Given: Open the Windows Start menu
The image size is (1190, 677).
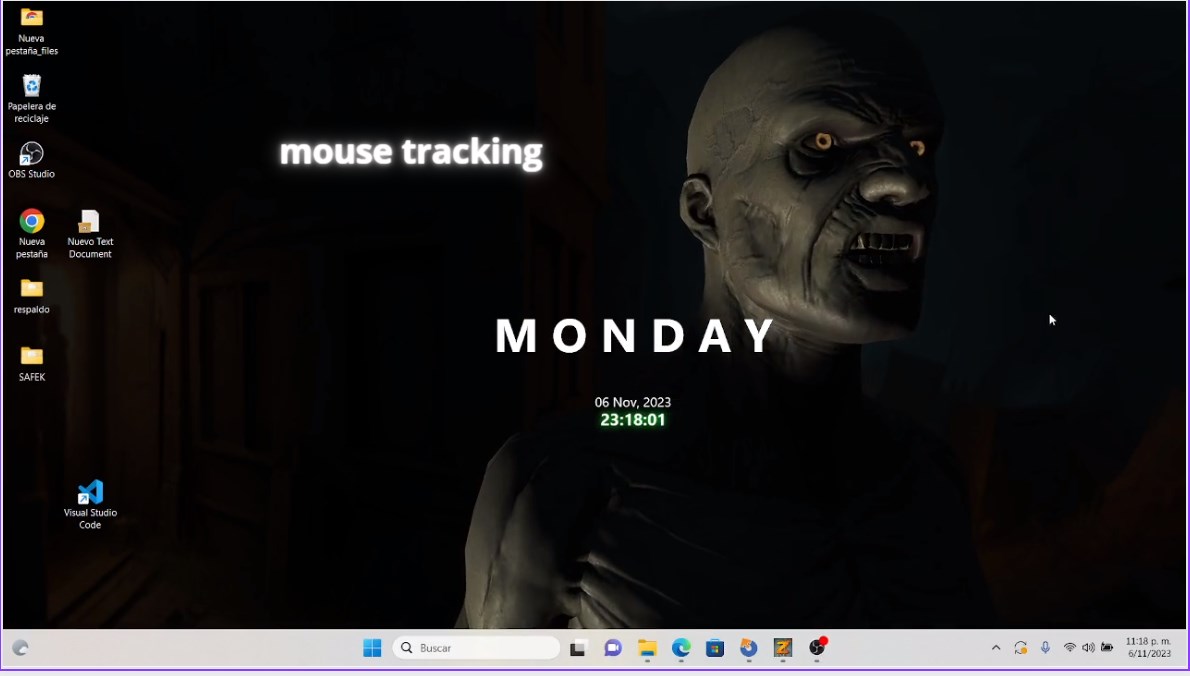Looking at the screenshot, I should tap(372, 648).
